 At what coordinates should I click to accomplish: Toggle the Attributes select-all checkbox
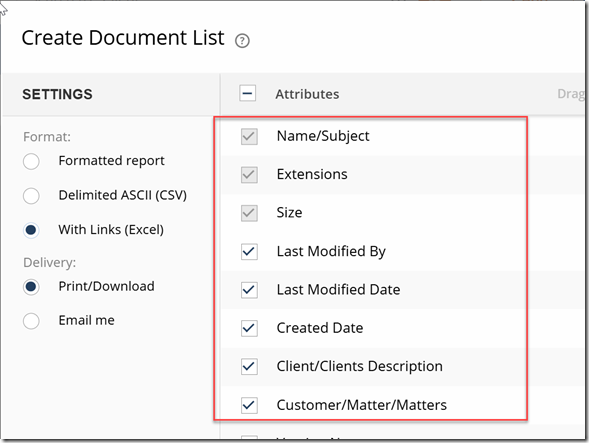(x=248, y=94)
